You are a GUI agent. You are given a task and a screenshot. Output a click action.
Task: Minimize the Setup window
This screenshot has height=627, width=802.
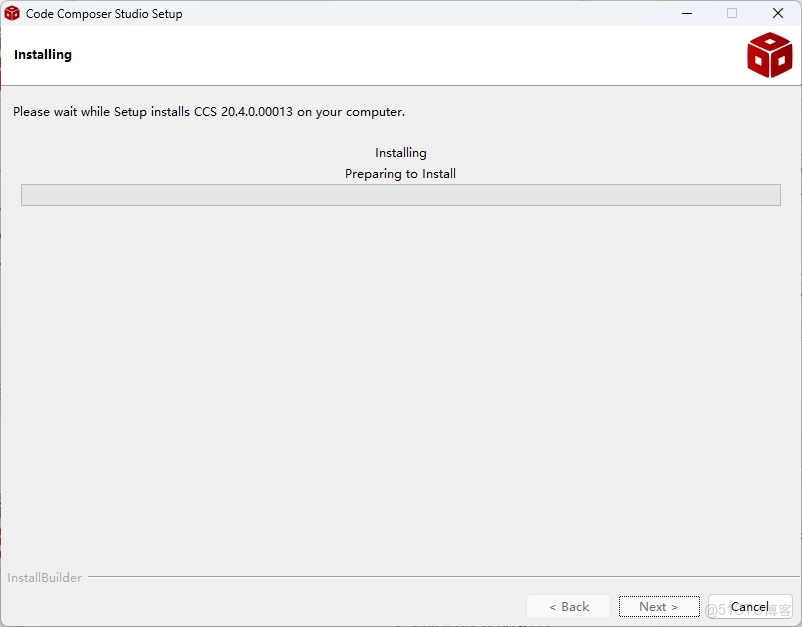(687, 13)
